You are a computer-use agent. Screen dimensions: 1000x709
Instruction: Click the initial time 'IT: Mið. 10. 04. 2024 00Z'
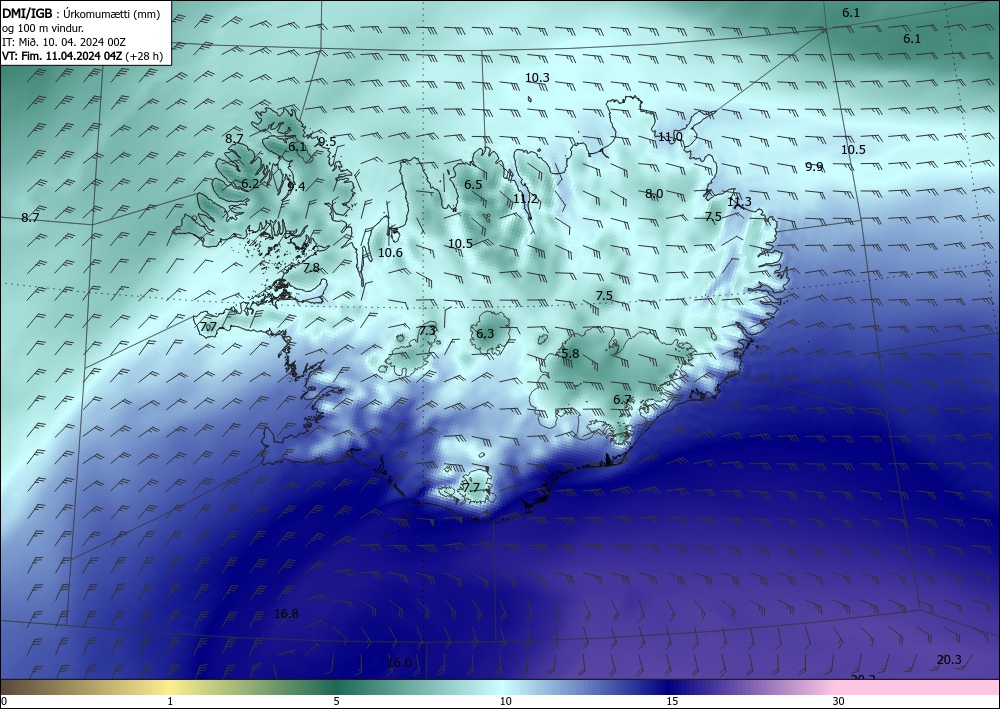point(64,41)
